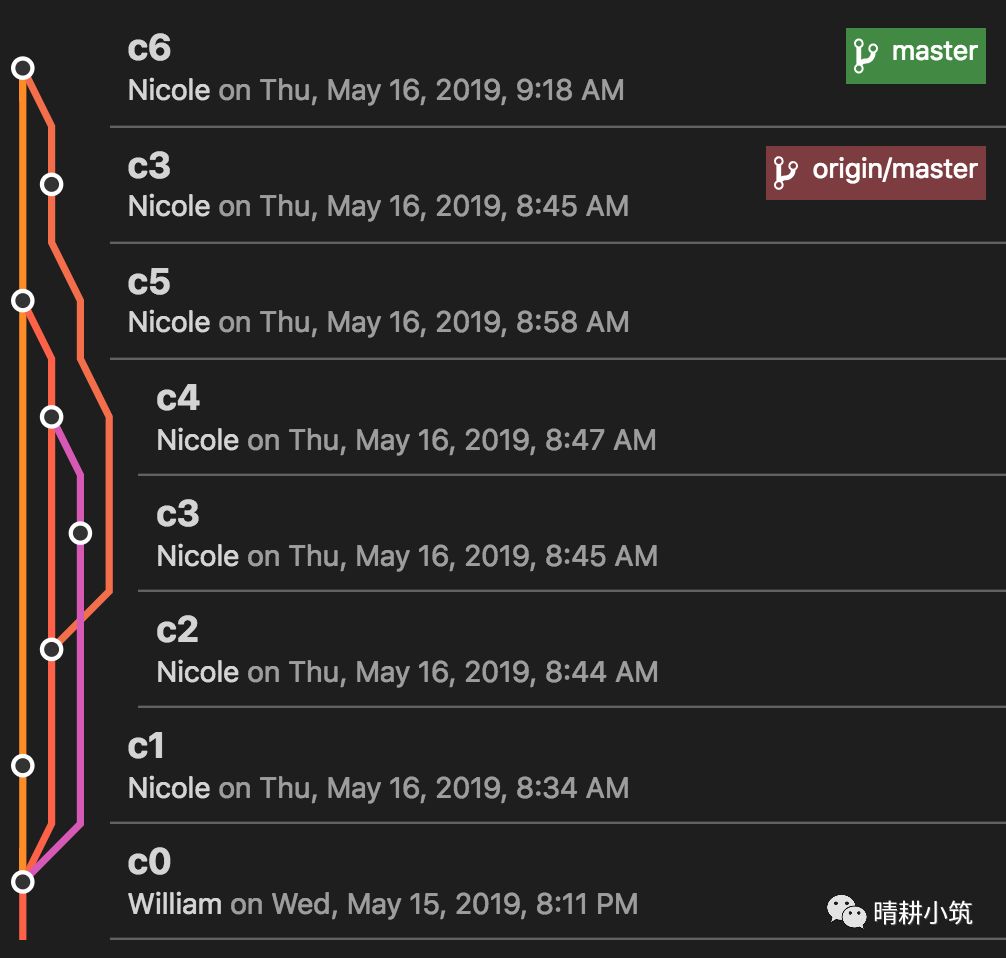This screenshot has width=1006, height=958.
Task: Click the branch icon inside the origin/master label
Action: click(785, 172)
